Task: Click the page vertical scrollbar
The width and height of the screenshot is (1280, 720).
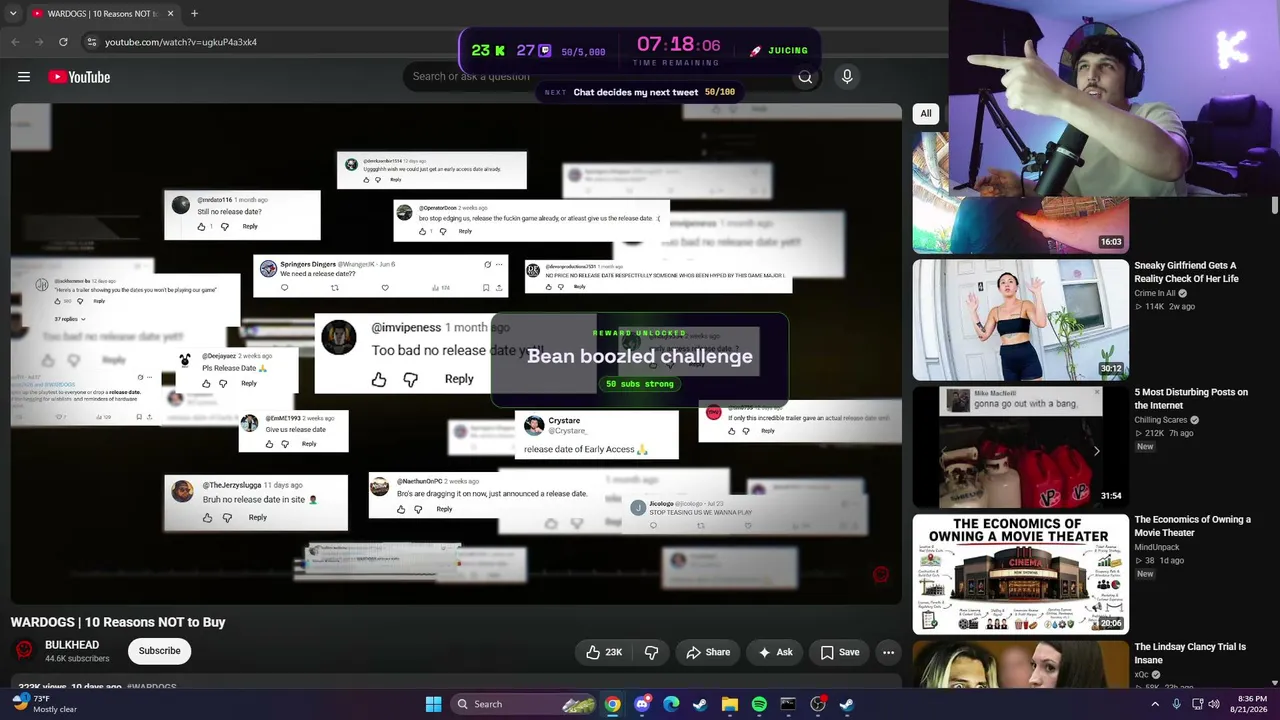Action: 1274,205
